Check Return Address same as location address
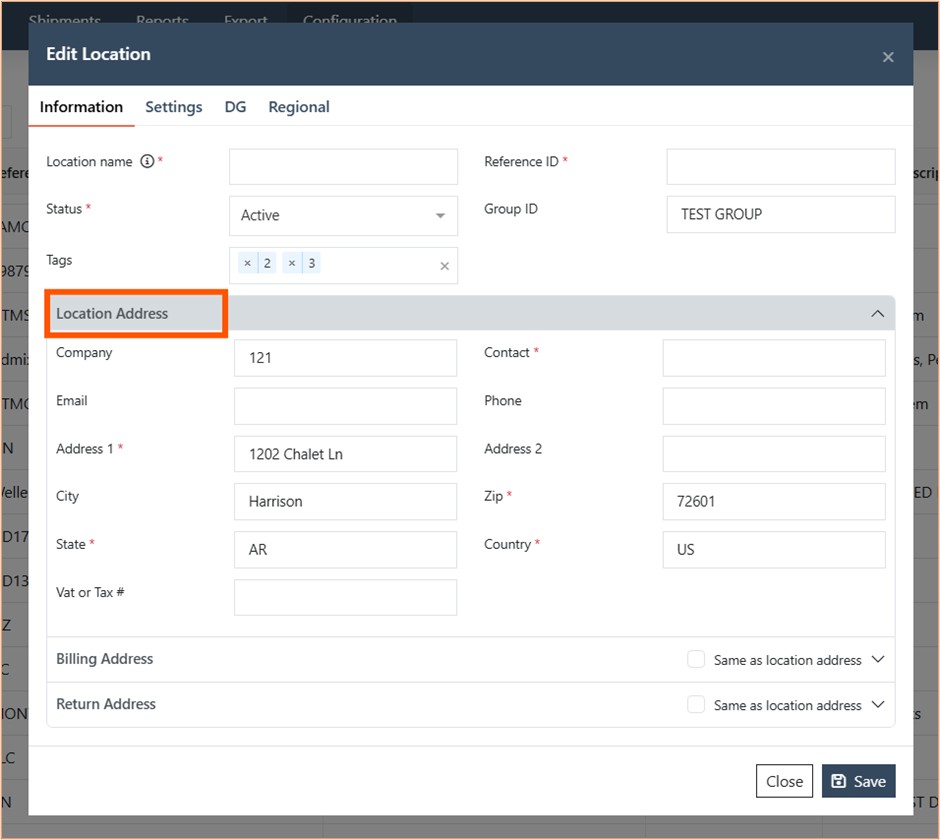940x840 pixels. click(696, 704)
